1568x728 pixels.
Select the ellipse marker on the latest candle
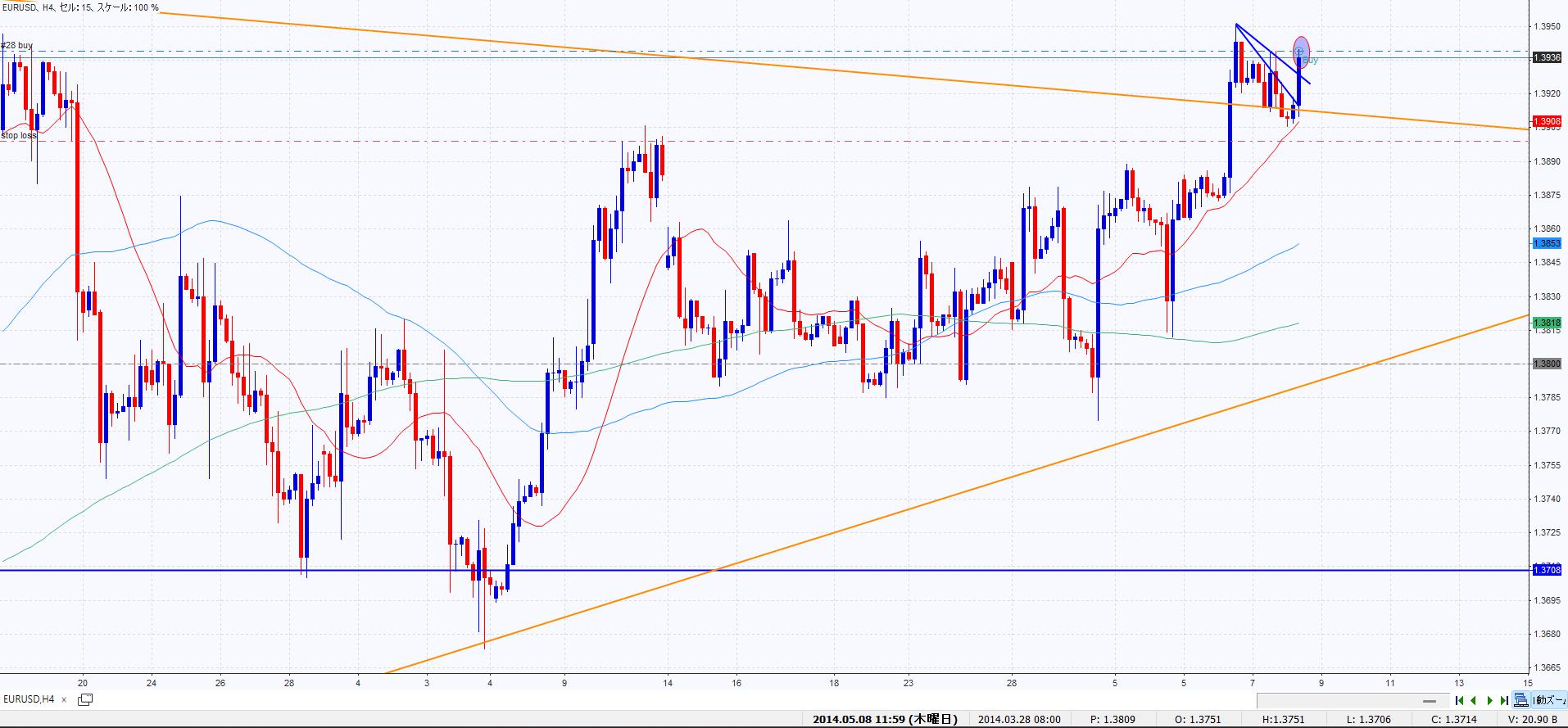click(x=1301, y=51)
